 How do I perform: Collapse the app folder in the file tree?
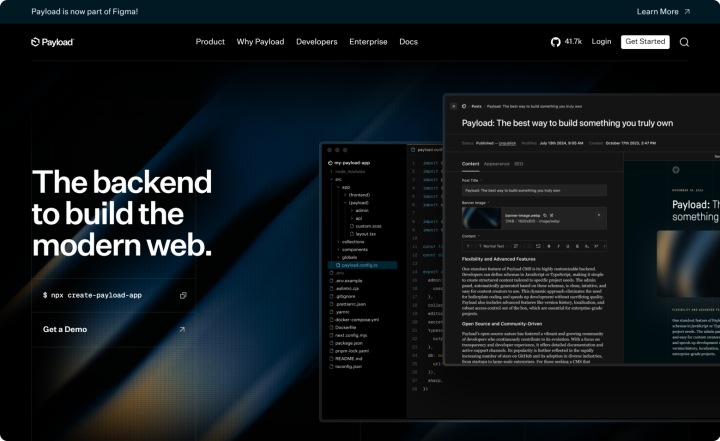342,187
